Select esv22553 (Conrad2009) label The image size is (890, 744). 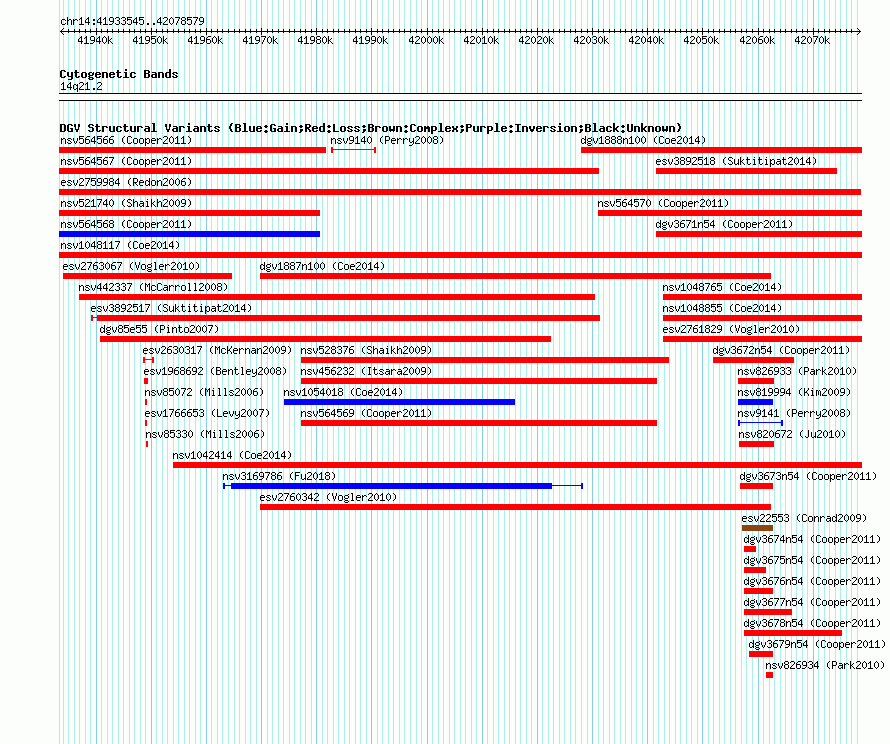tap(804, 518)
